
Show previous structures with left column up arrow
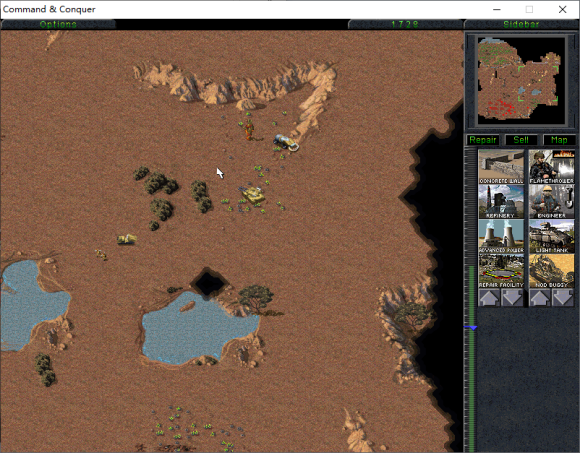pyautogui.click(x=489, y=298)
